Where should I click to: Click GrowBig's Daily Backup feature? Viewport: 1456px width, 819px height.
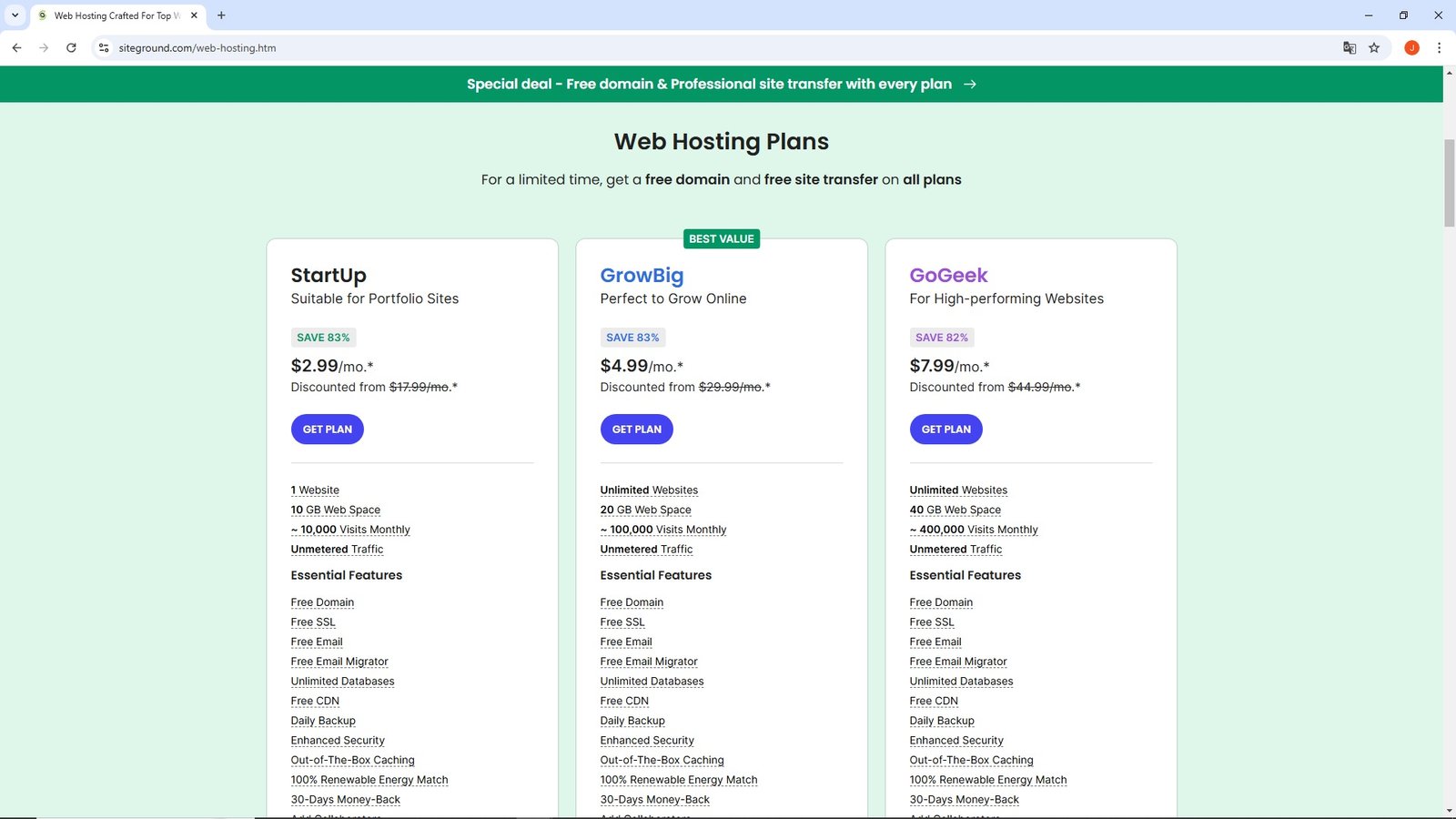coord(632,721)
